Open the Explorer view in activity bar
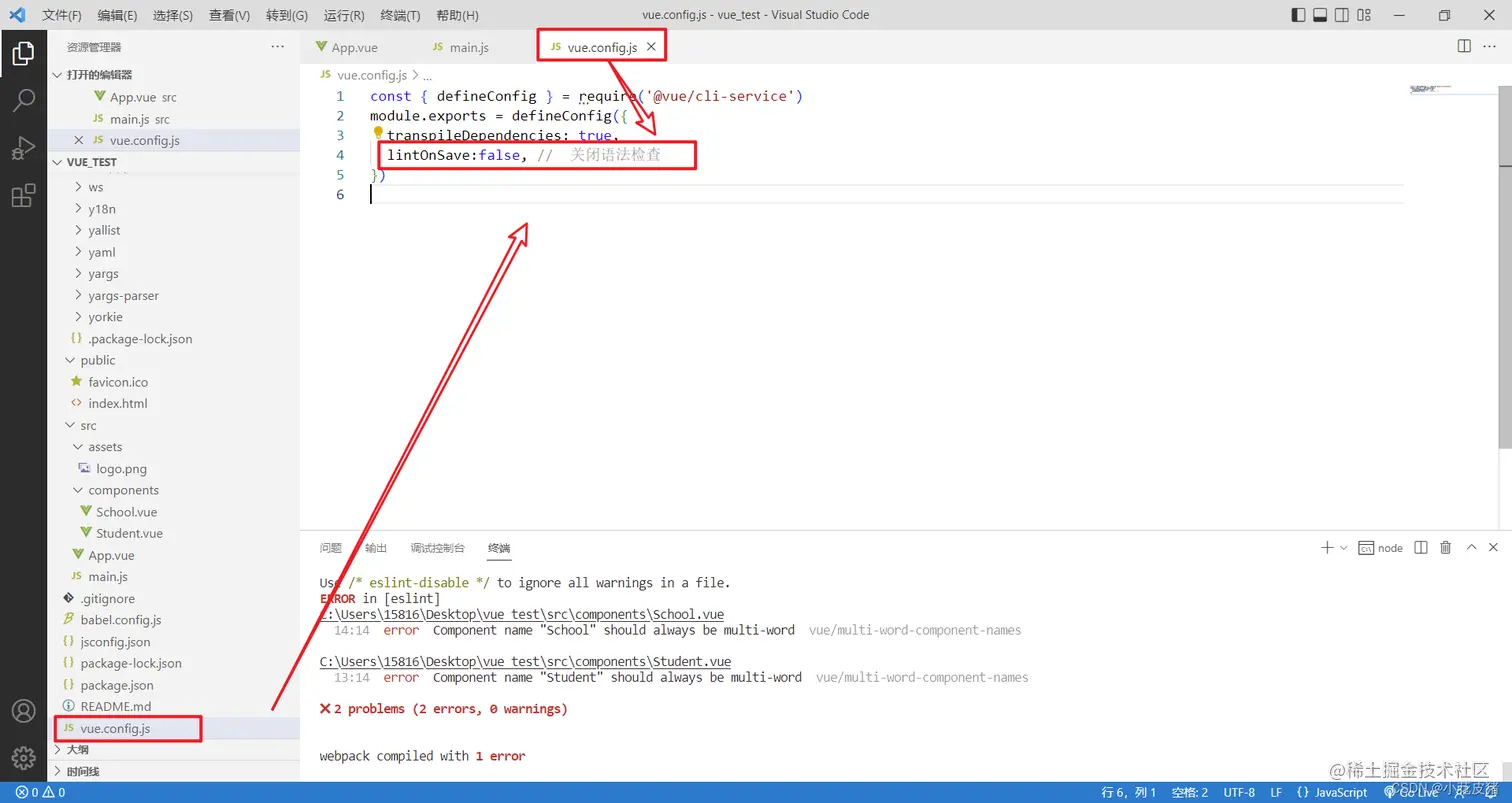1512x803 pixels. (23, 54)
